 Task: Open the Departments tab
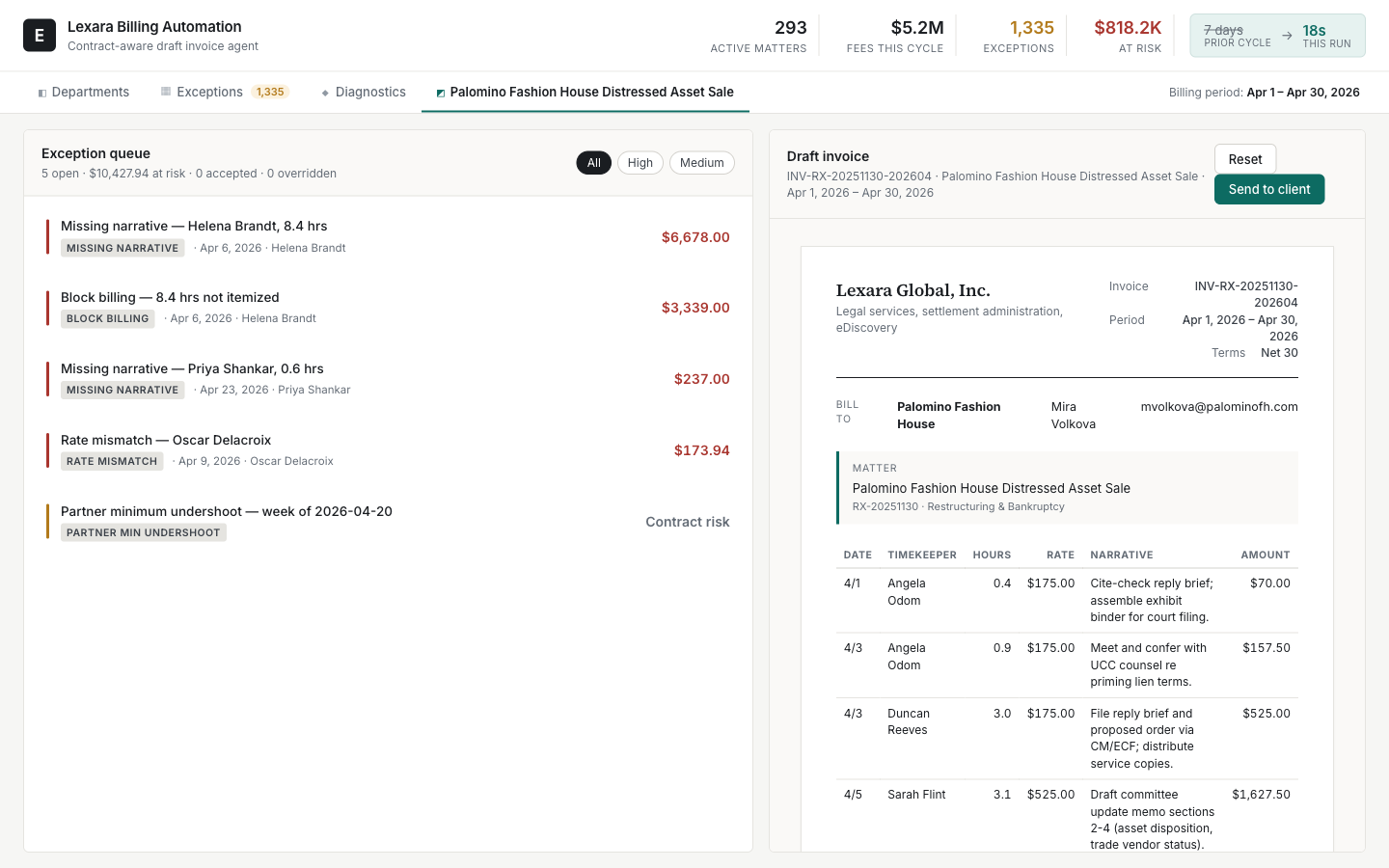84,92
